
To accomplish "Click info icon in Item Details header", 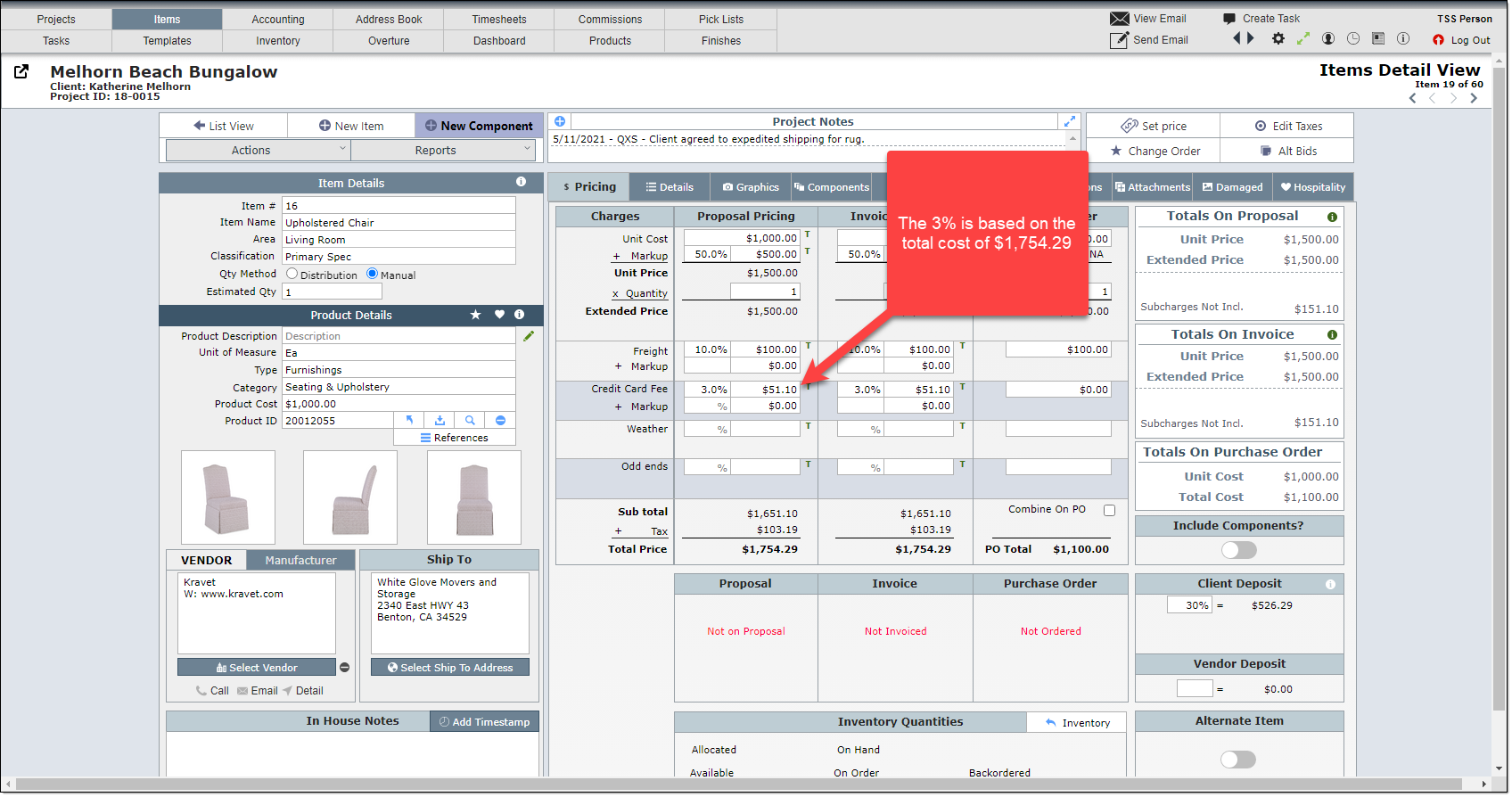I will click(521, 182).
